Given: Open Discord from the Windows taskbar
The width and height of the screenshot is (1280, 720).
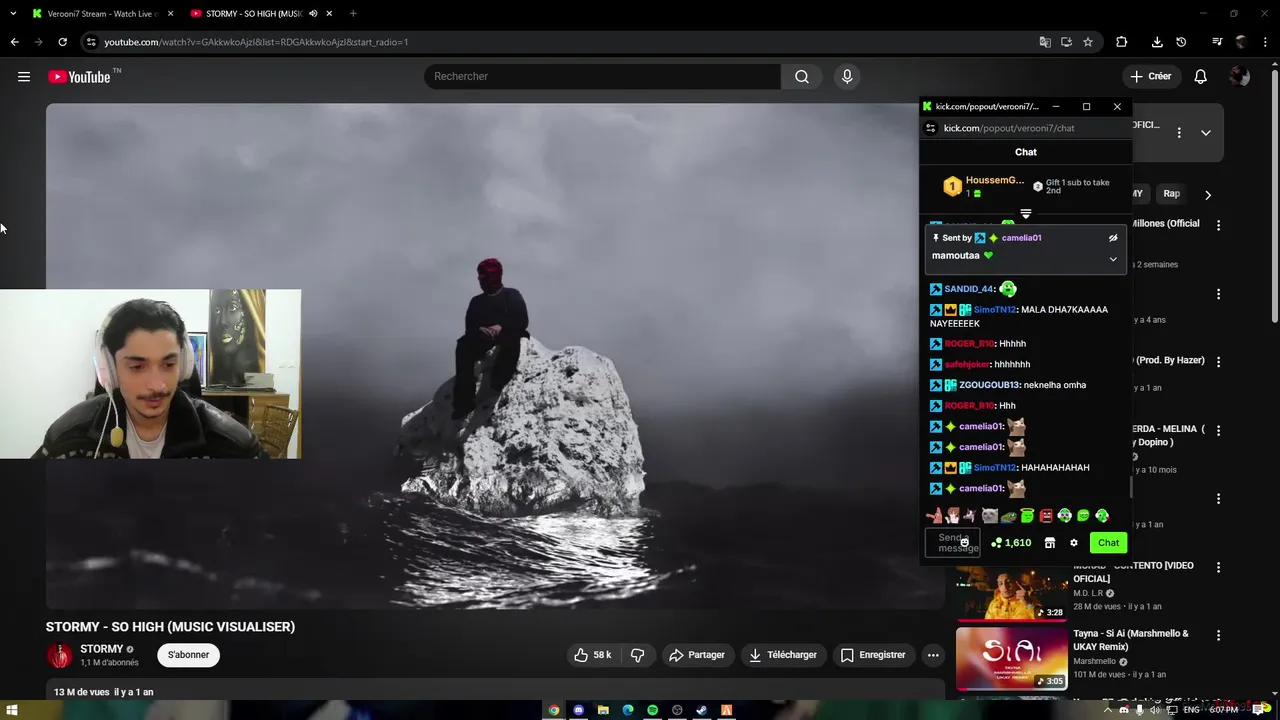Looking at the screenshot, I should coord(578,710).
